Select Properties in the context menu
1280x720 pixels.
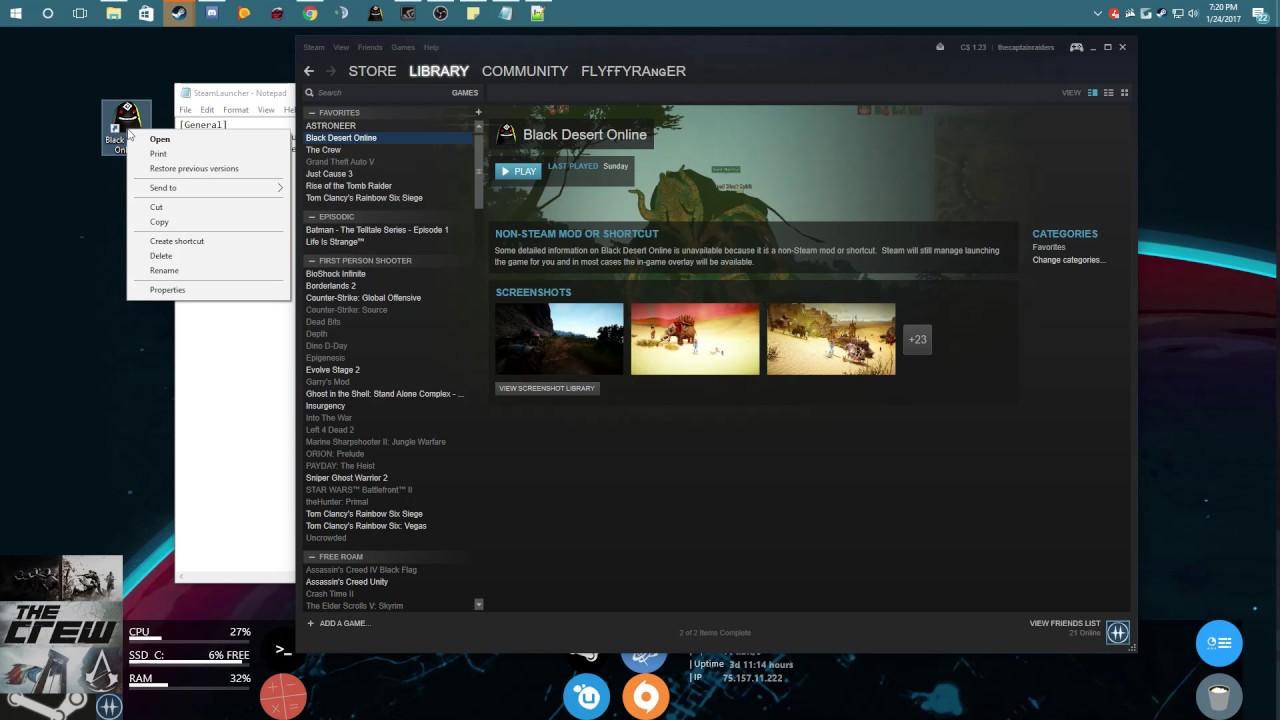[208, 290]
